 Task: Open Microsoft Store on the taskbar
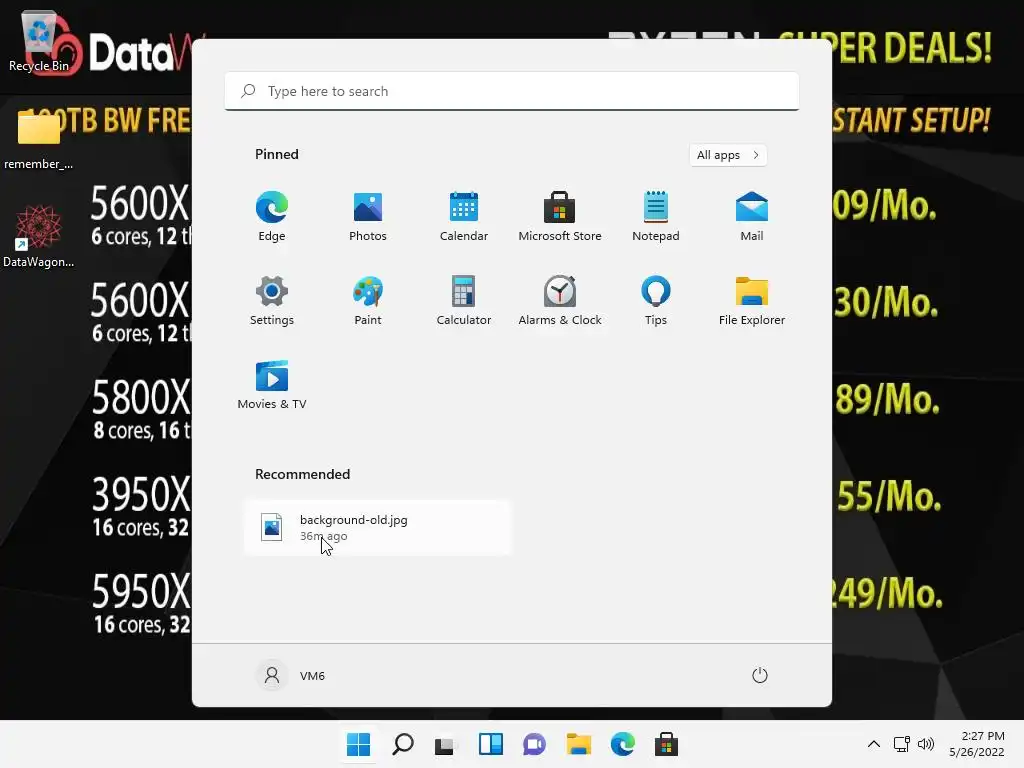(x=666, y=744)
